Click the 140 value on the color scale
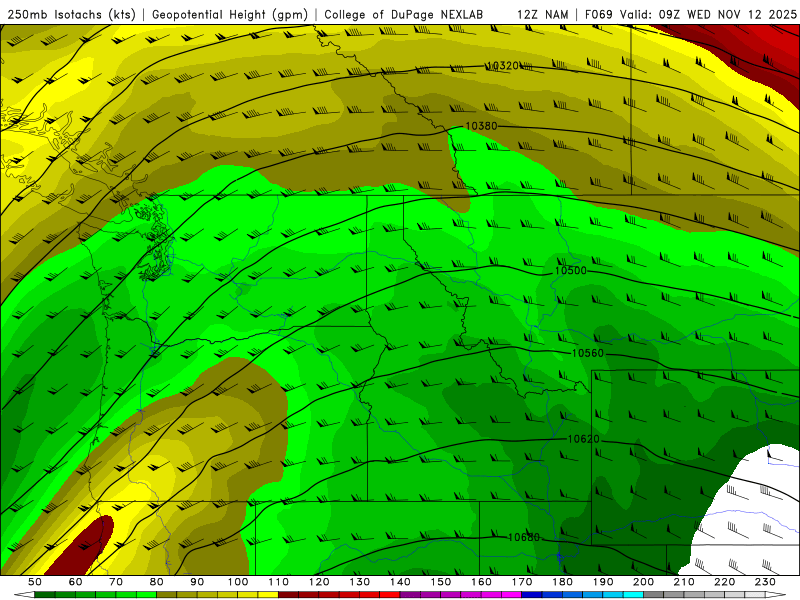The width and height of the screenshot is (800, 600). pos(400,582)
